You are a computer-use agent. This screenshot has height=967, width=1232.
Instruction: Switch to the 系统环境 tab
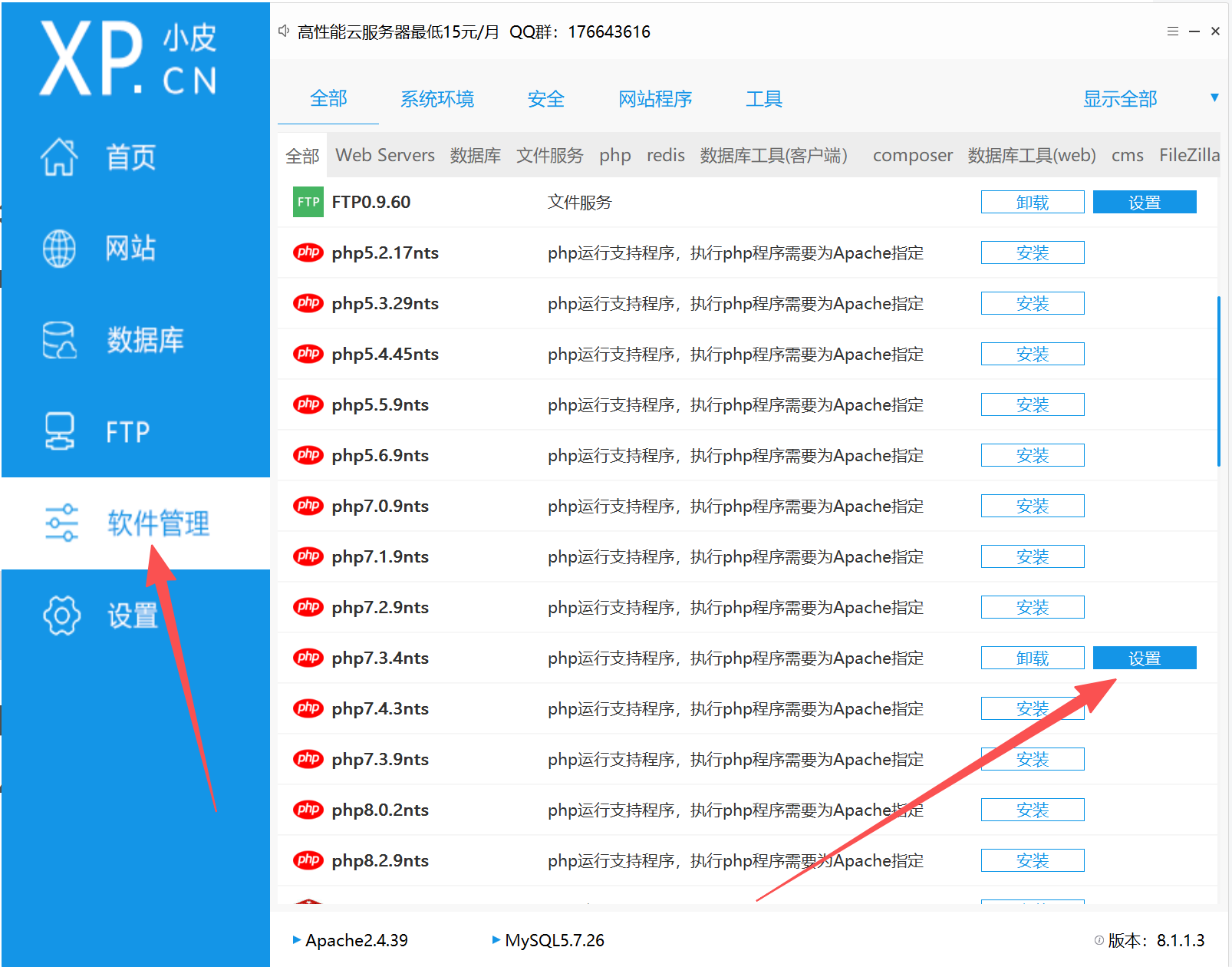[x=437, y=99]
